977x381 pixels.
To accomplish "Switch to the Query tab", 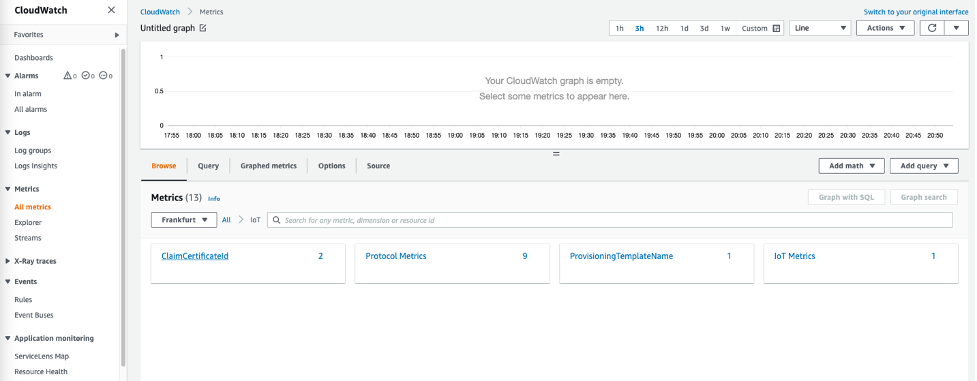I will 208,166.
